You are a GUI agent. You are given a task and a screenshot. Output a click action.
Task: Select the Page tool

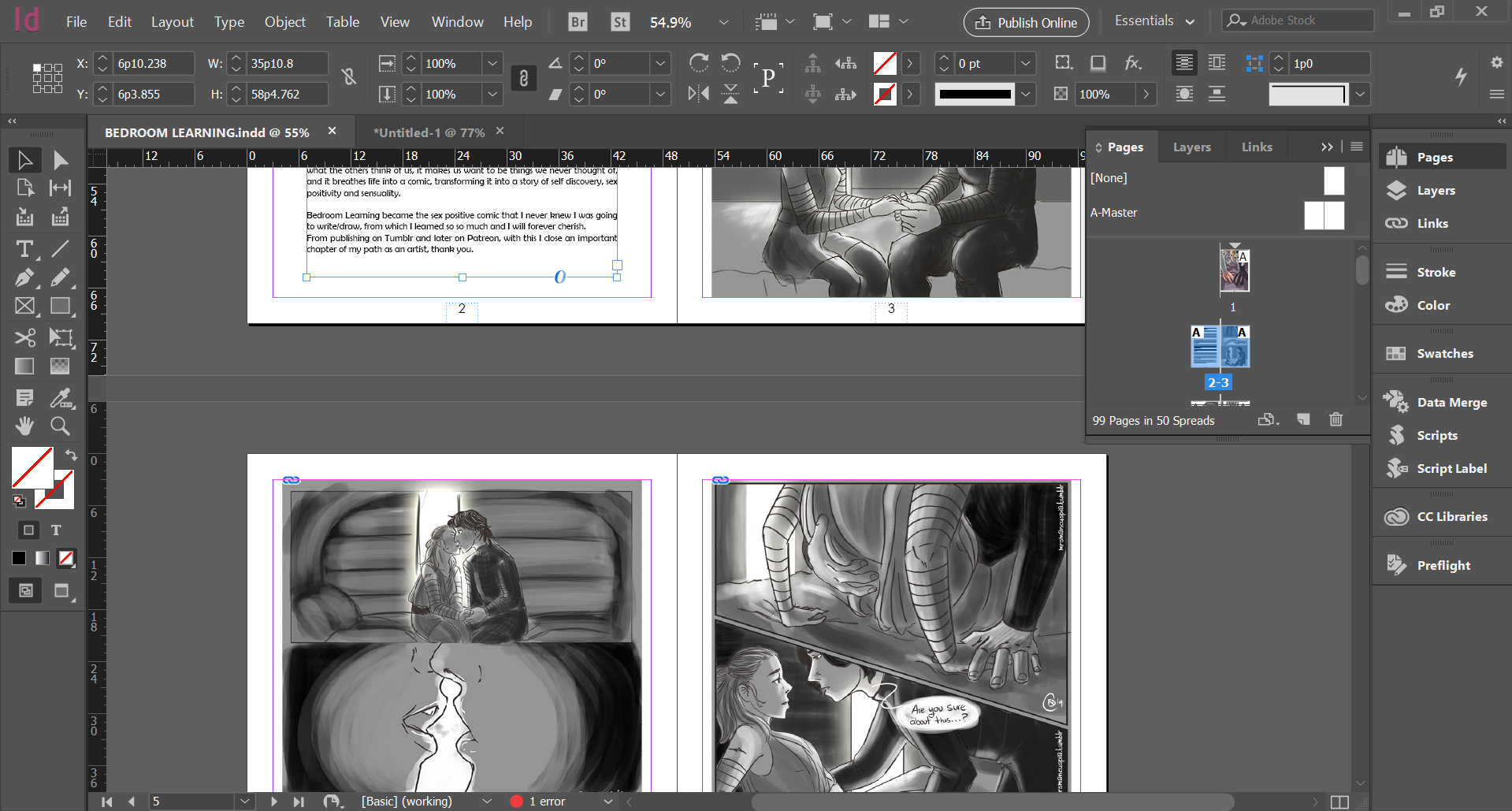(24, 188)
